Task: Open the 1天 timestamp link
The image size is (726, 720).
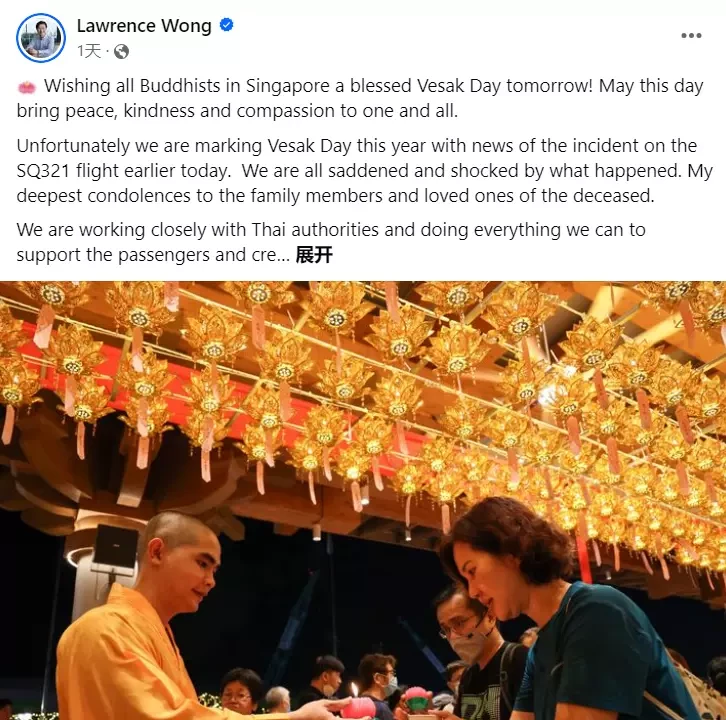Action: tap(88, 51)
